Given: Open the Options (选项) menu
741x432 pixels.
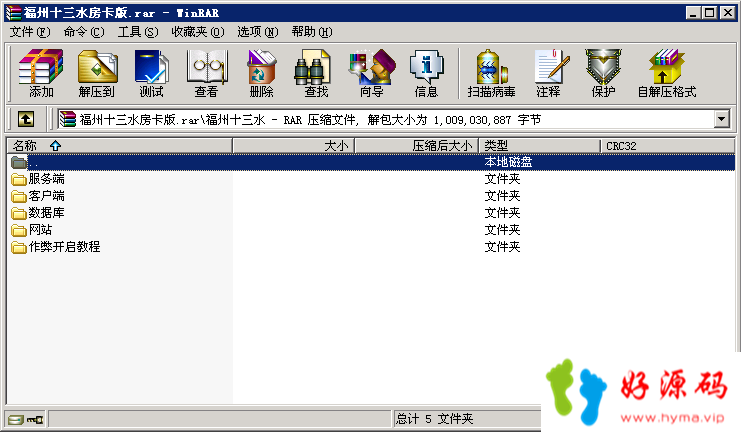Looking at the screenshot, I should (258, 32).
